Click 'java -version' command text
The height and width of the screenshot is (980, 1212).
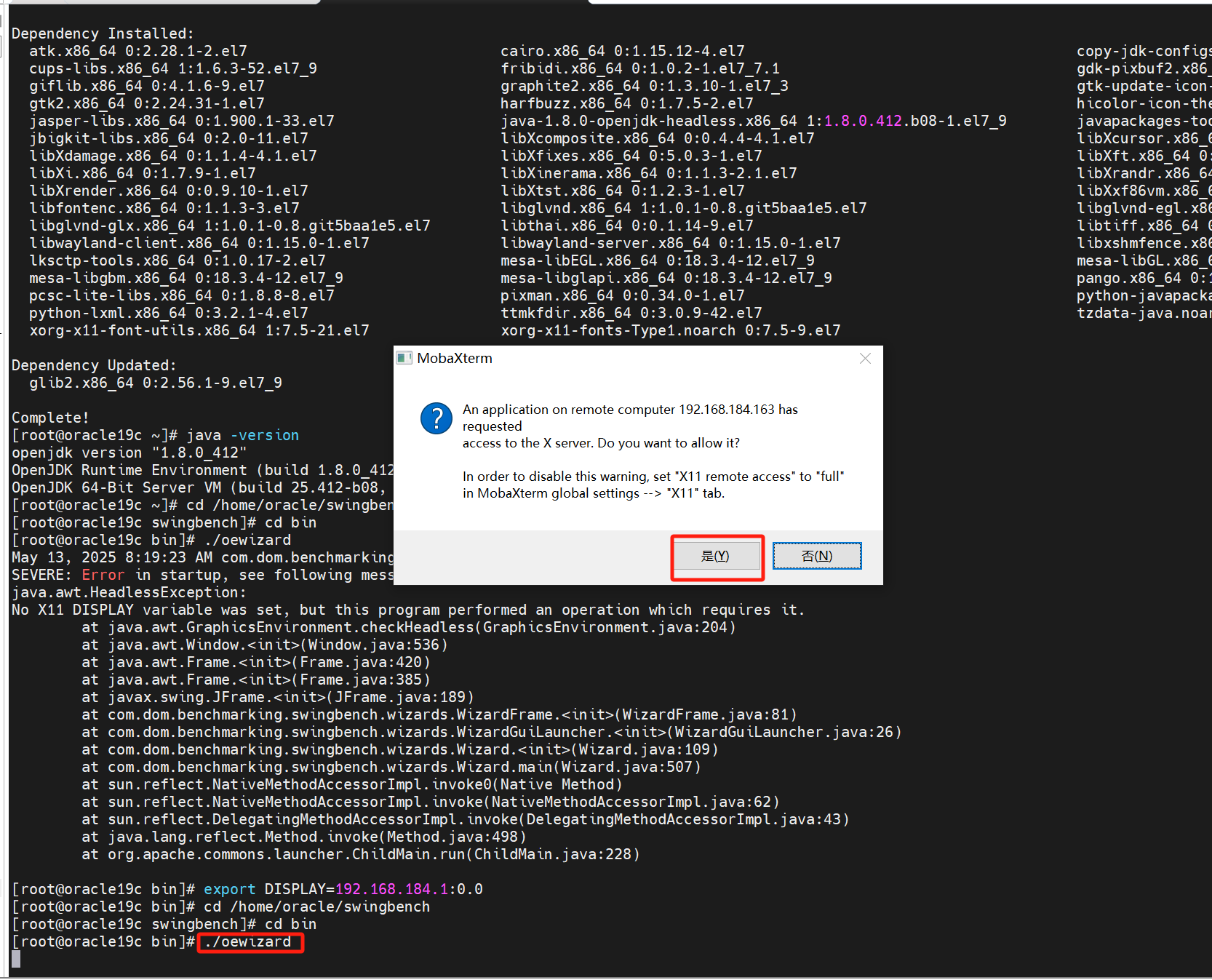(242, 435)
